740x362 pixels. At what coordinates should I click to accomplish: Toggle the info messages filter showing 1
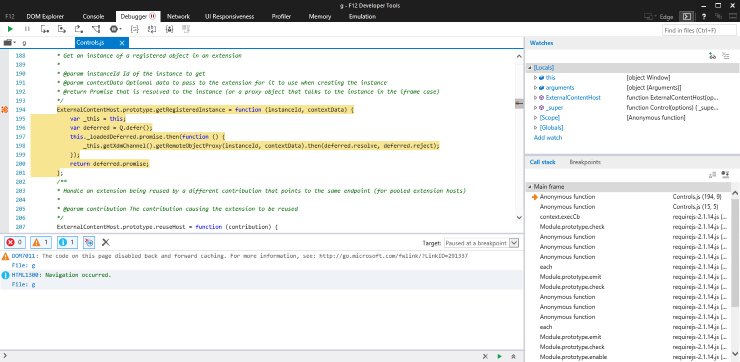[x=67, y=243]
